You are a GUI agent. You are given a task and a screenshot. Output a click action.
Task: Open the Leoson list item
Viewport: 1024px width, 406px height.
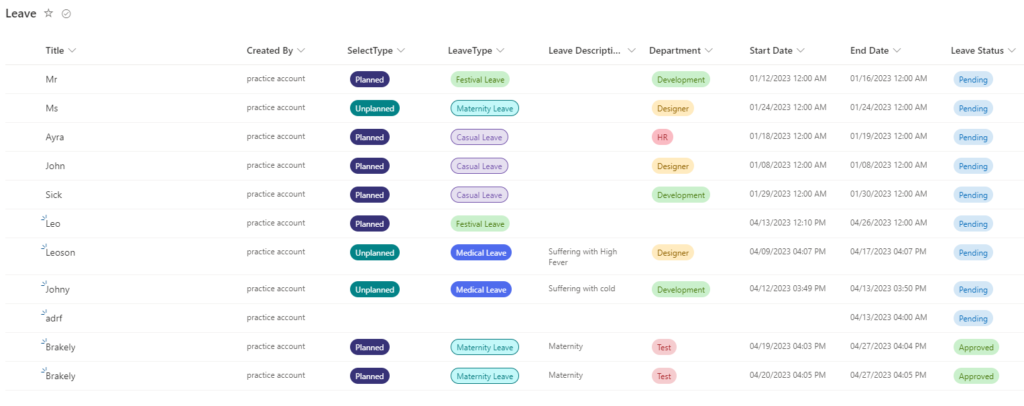pyautogui.click(x=60, y=253)
